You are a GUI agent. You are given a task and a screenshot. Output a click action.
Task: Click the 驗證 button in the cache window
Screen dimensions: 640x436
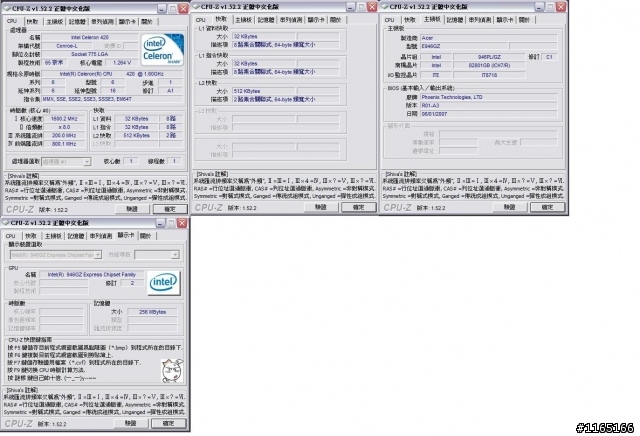[x=321, y=207]
